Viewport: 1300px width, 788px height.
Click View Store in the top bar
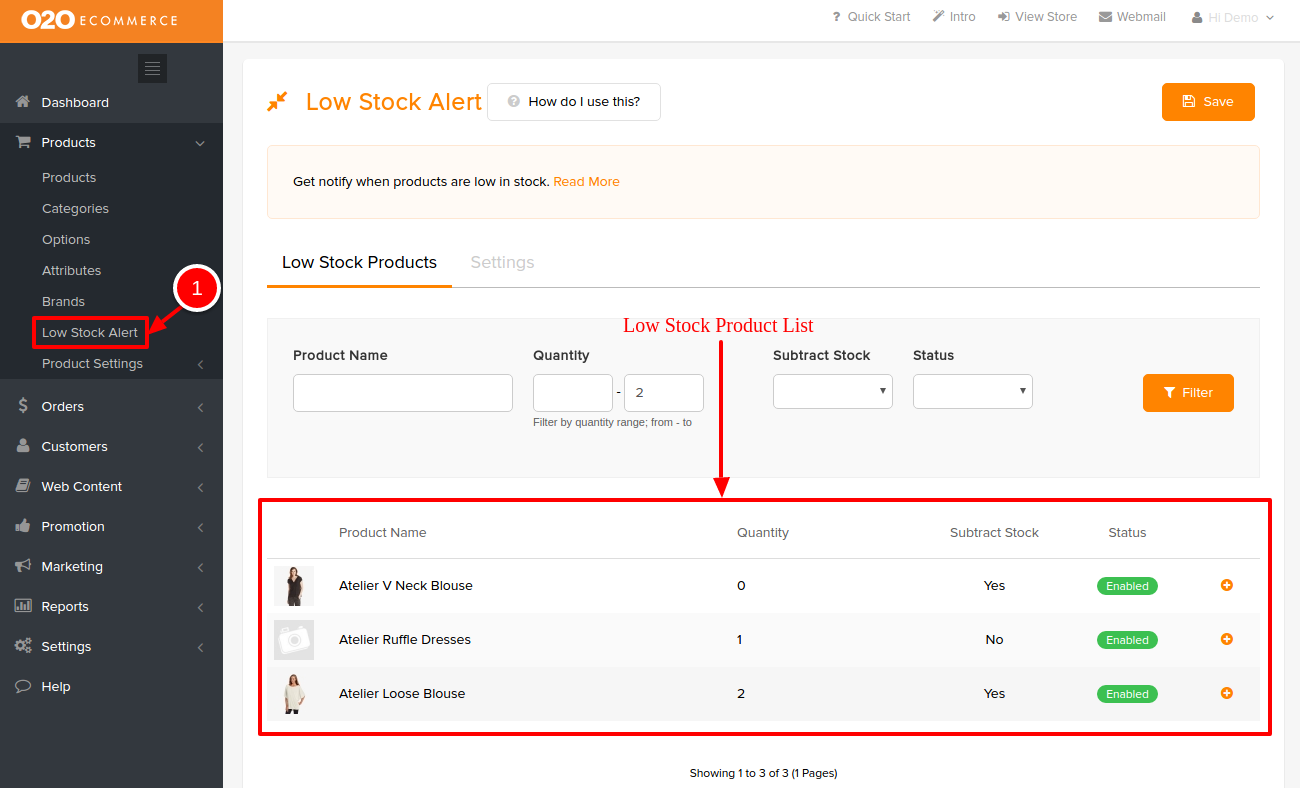tap(1037, 17)
